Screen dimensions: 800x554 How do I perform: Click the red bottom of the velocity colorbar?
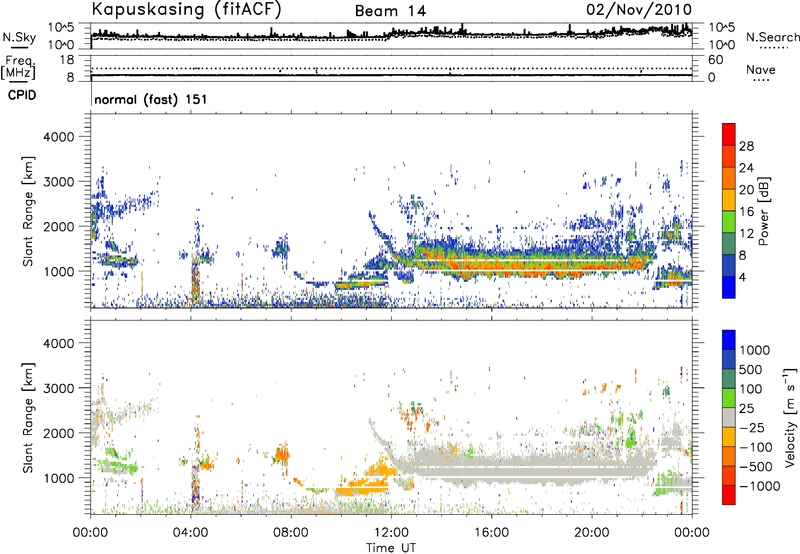click(729, 495)
